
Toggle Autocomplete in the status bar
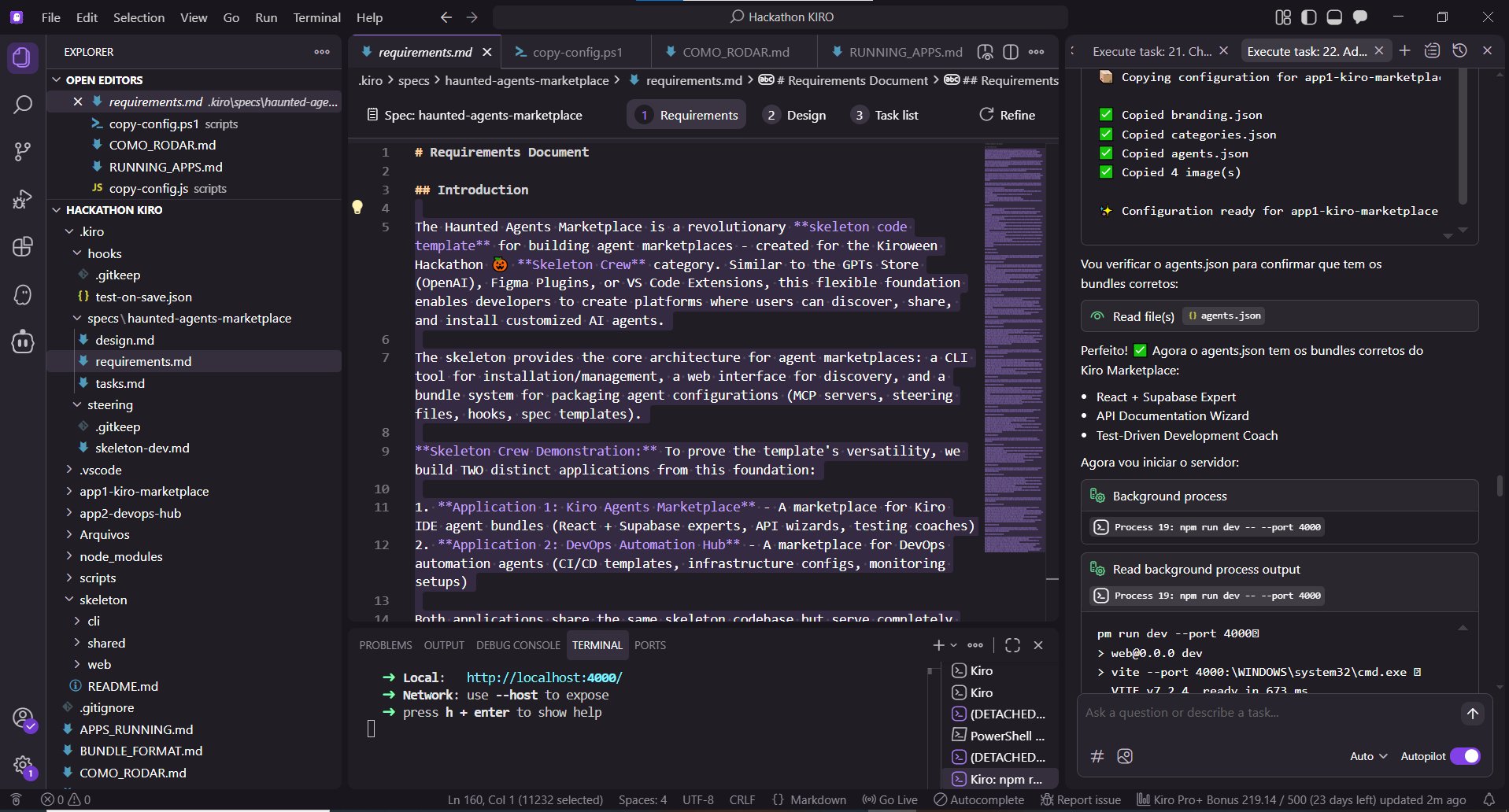coord(979,800)
